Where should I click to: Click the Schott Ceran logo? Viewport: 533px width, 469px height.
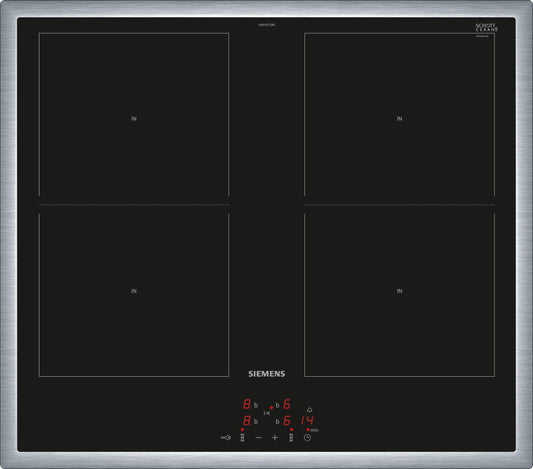[486, 28]
